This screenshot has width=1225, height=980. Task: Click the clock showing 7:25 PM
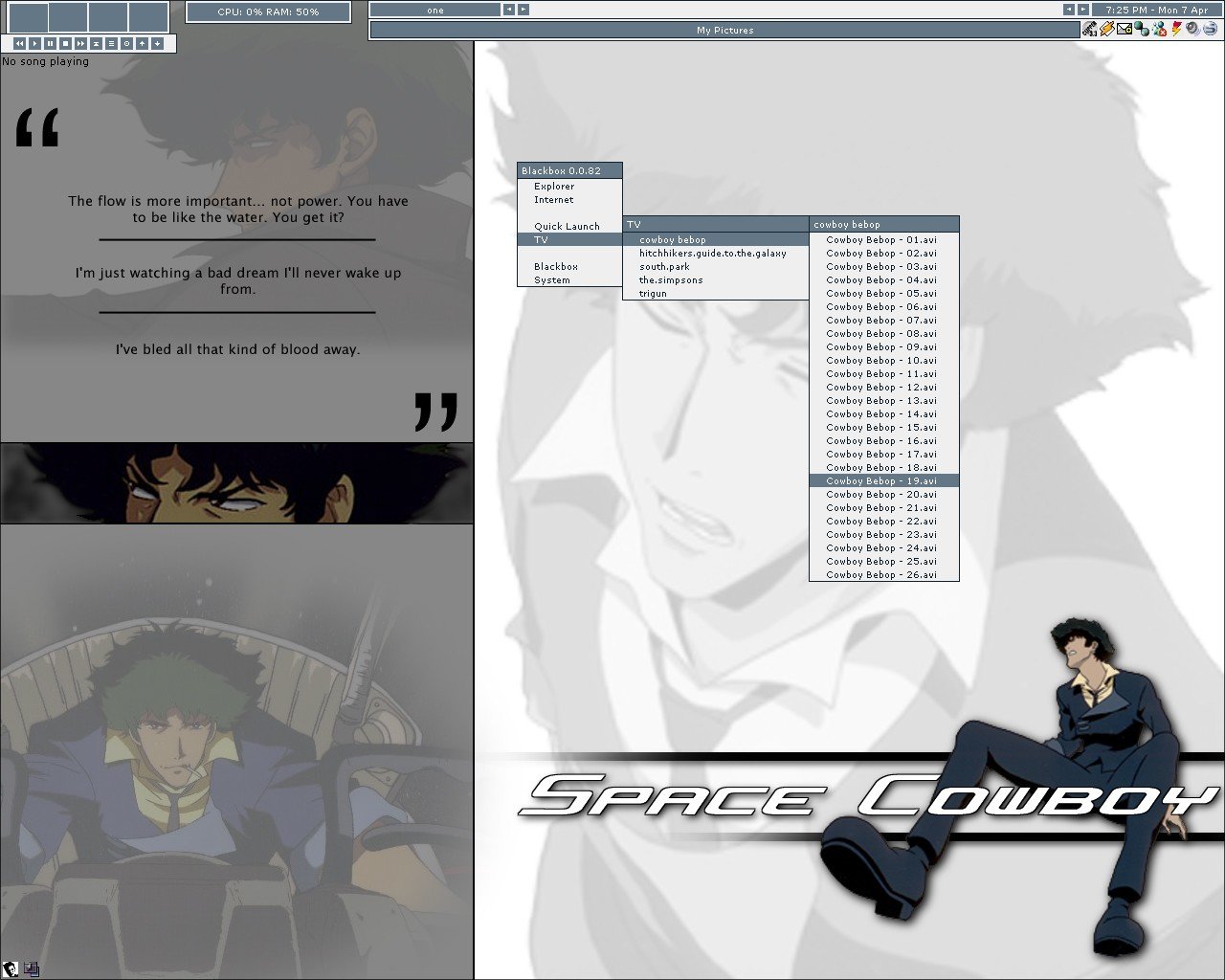pos(1157,10)
